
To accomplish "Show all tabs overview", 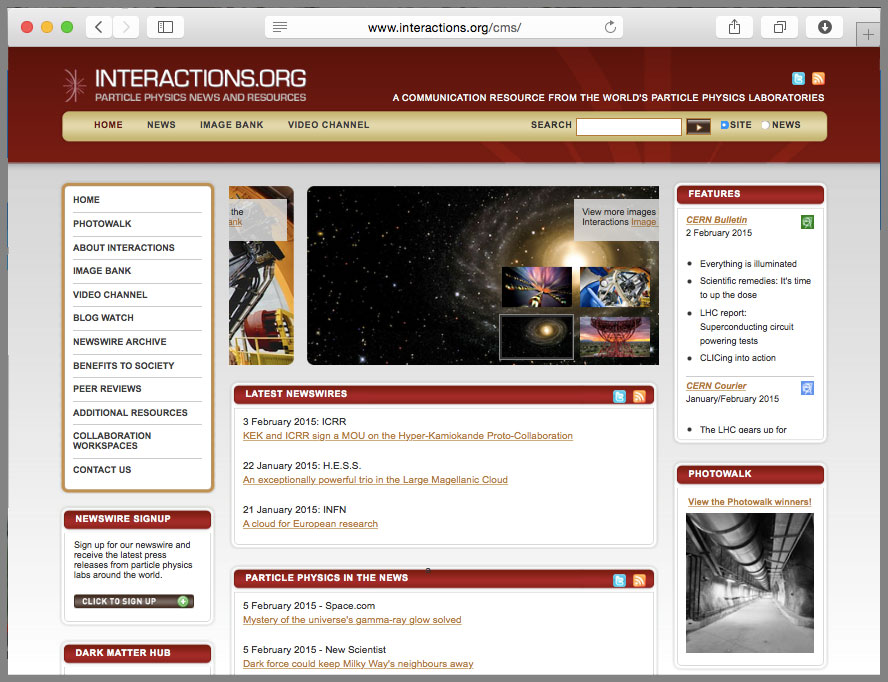I will pos(779,27).
